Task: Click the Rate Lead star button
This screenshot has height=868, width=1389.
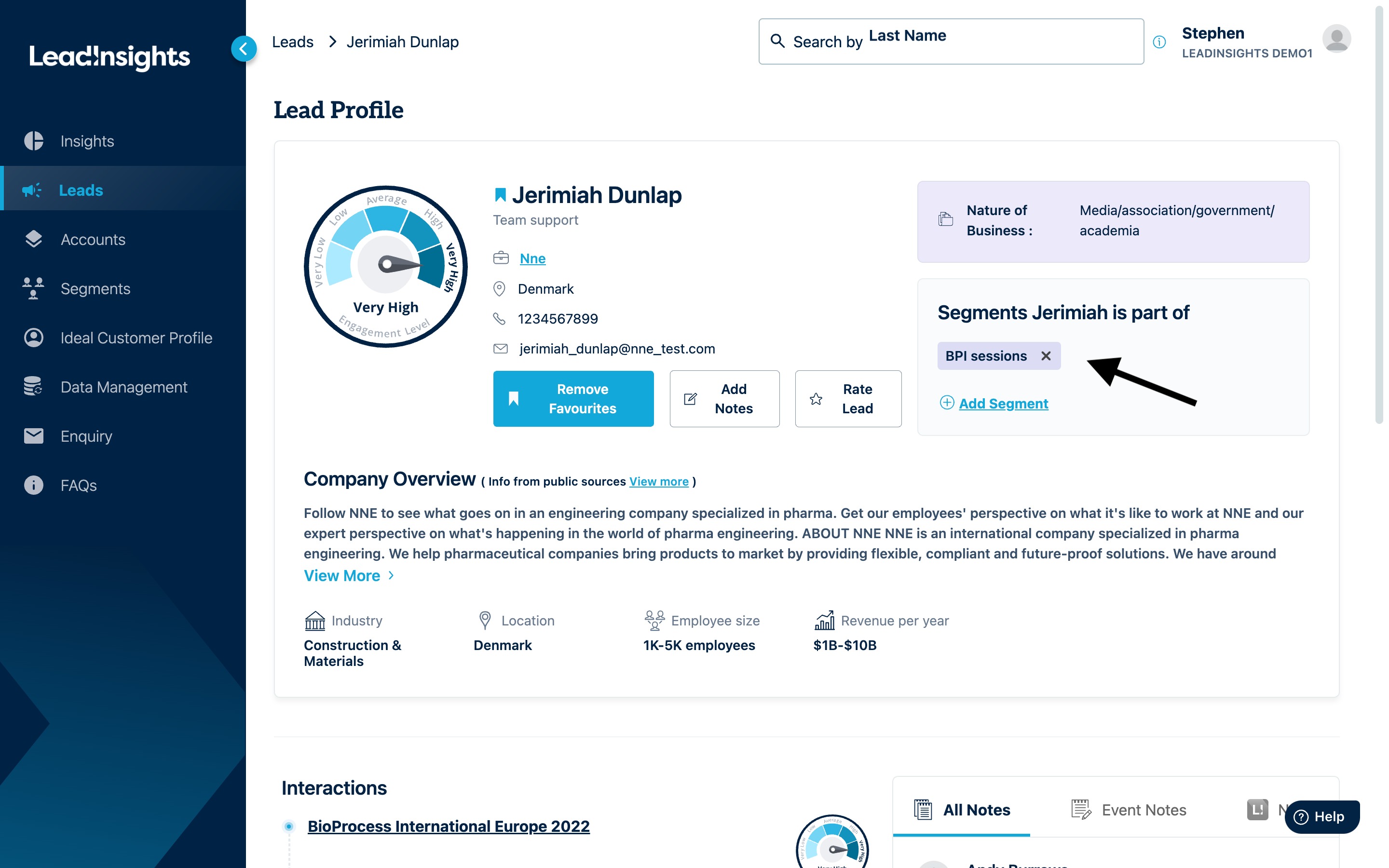Action: tap(848, 398)
